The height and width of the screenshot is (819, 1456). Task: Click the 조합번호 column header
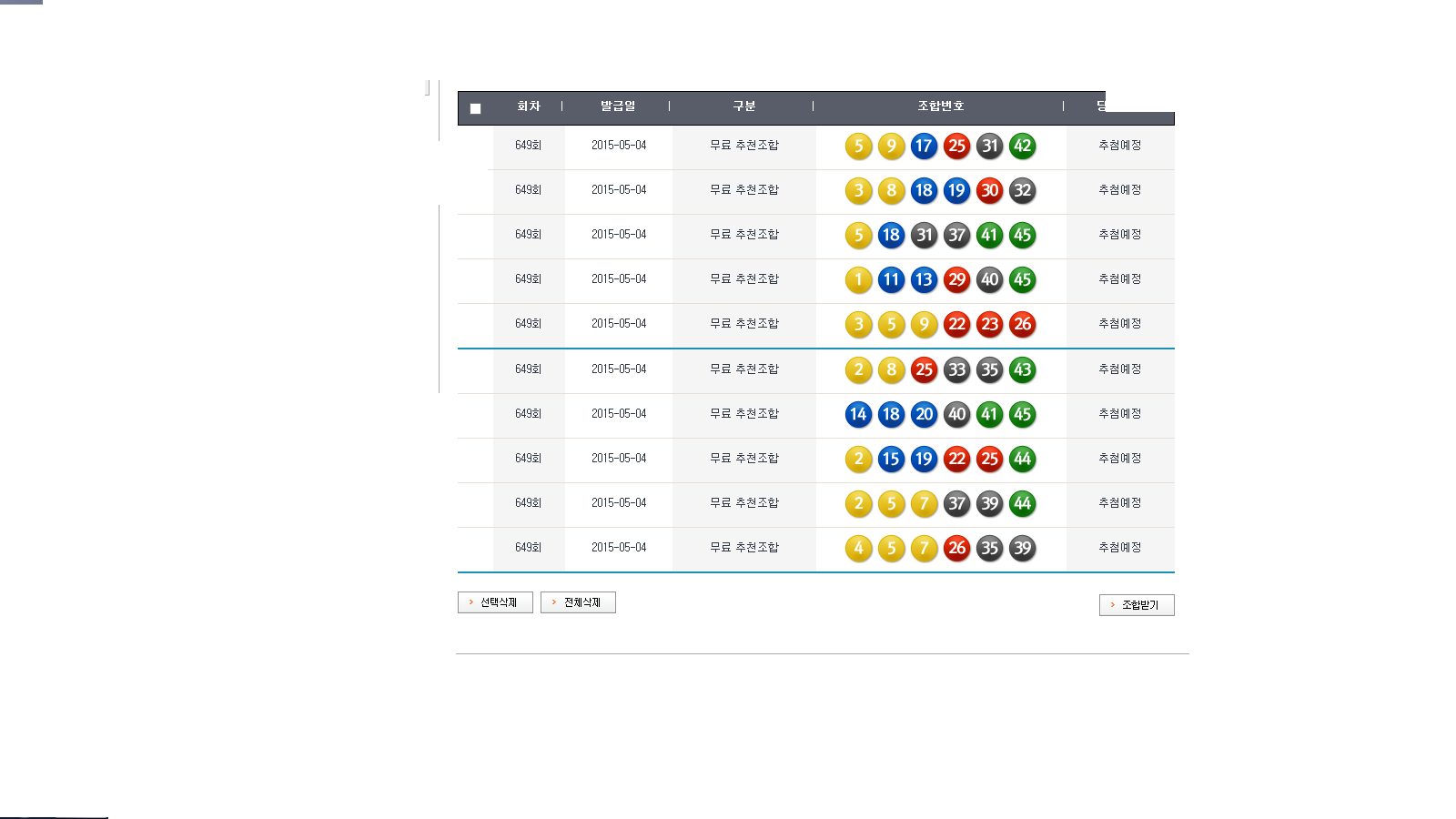click(x=940, y=106)
